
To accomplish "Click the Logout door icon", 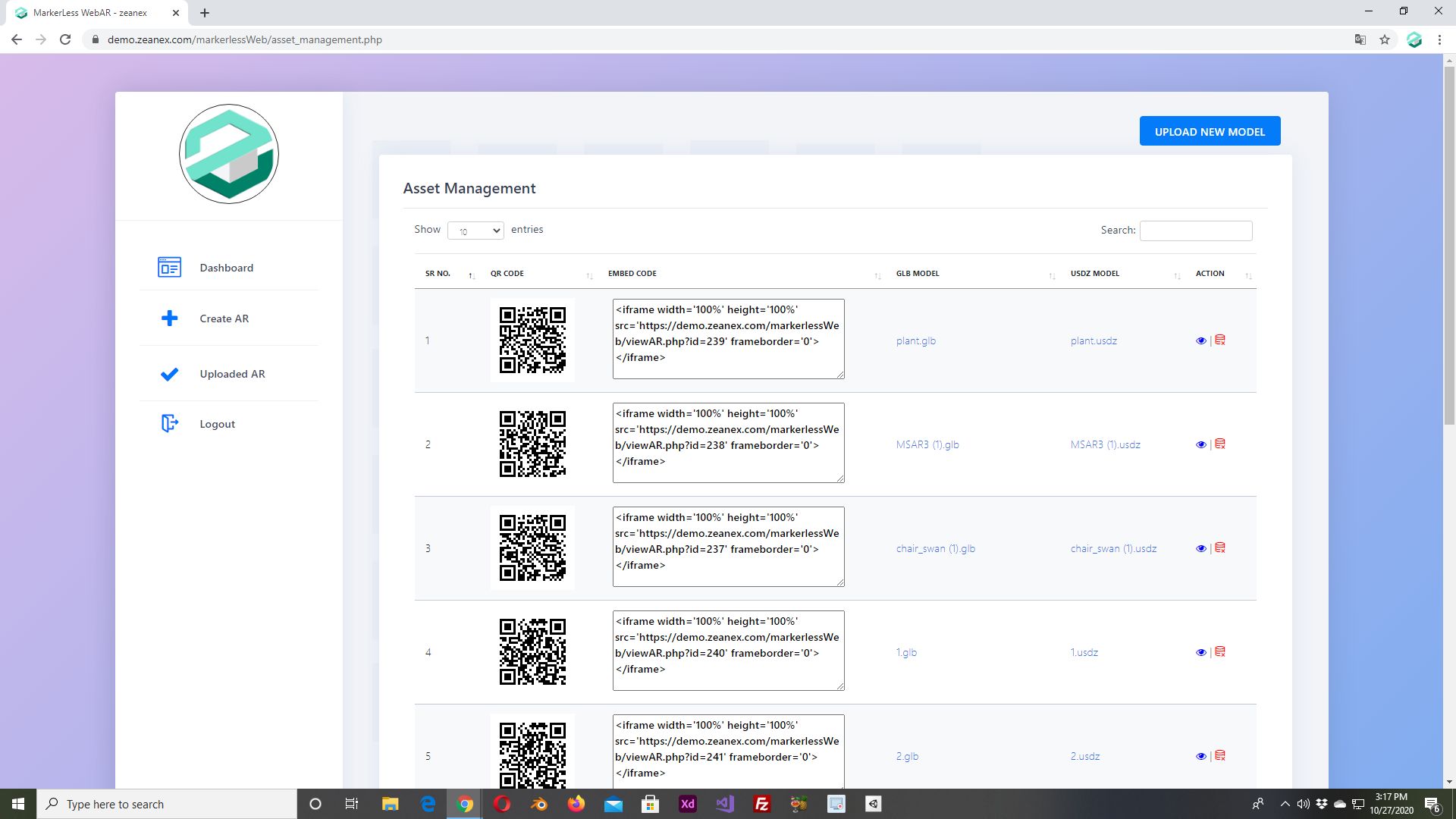I will coord(169,424).
